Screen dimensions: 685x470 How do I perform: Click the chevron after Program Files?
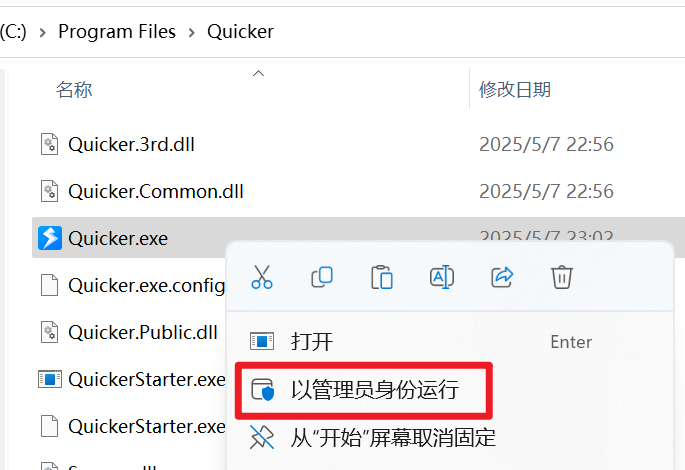192,32
